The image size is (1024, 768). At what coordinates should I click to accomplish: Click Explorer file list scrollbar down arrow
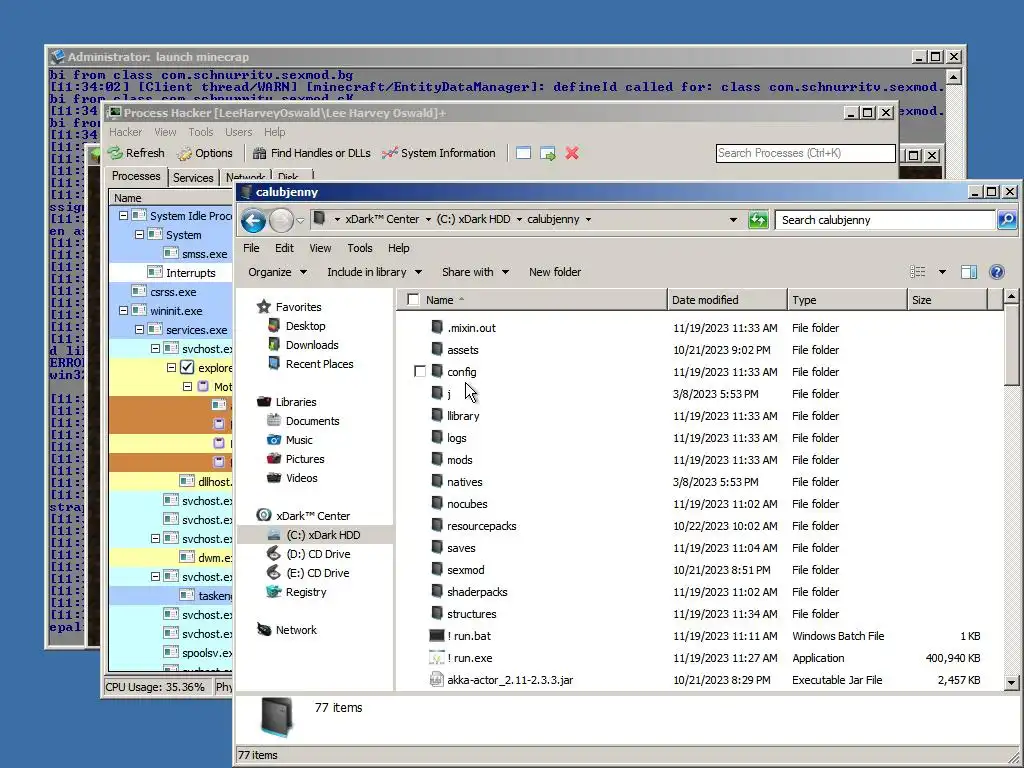1012,682
